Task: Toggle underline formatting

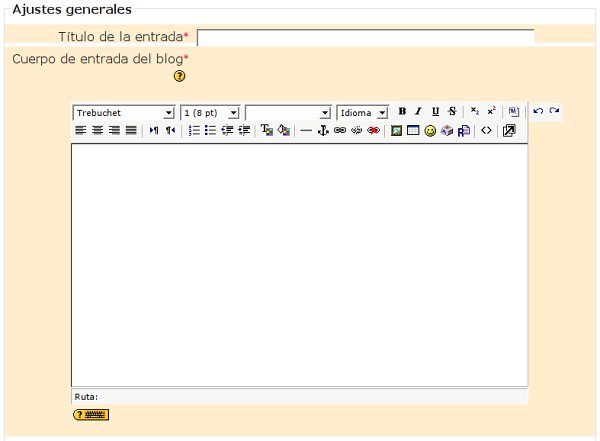Action: [435, 111]
